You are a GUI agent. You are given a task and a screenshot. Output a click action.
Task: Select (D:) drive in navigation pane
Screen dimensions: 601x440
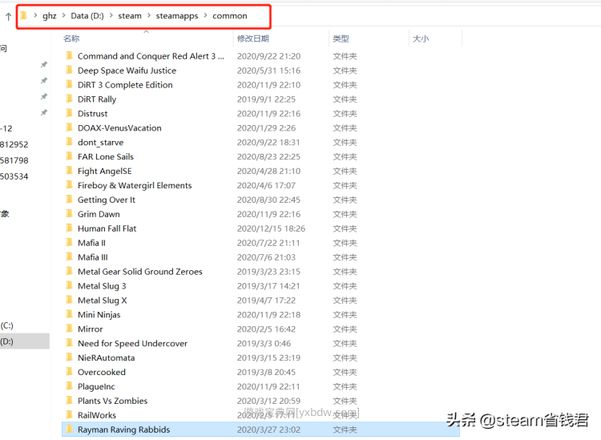point(25,341)
